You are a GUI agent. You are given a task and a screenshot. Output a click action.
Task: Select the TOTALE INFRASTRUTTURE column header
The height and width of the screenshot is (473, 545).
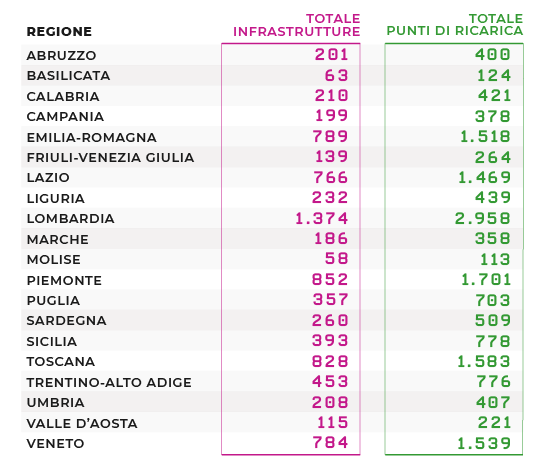296,25
